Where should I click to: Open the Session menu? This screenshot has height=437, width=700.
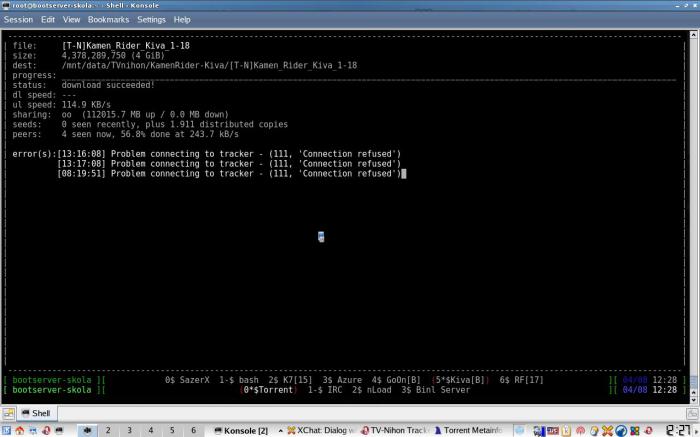18,20
